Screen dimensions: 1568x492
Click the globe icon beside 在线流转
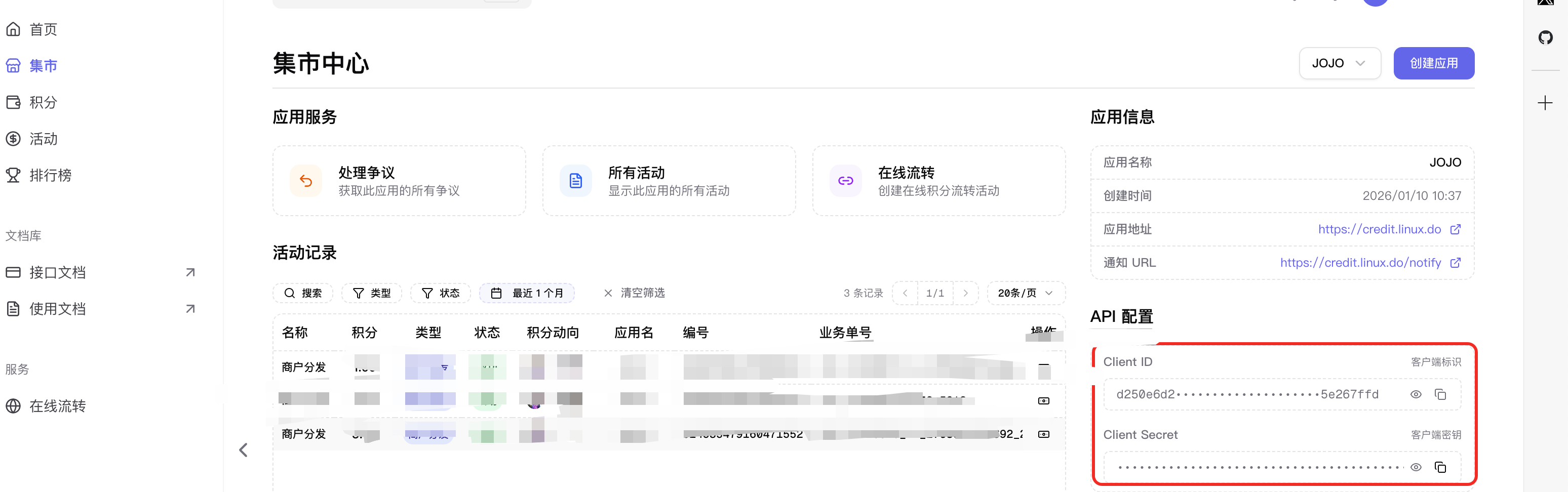[x=13, y=405]
